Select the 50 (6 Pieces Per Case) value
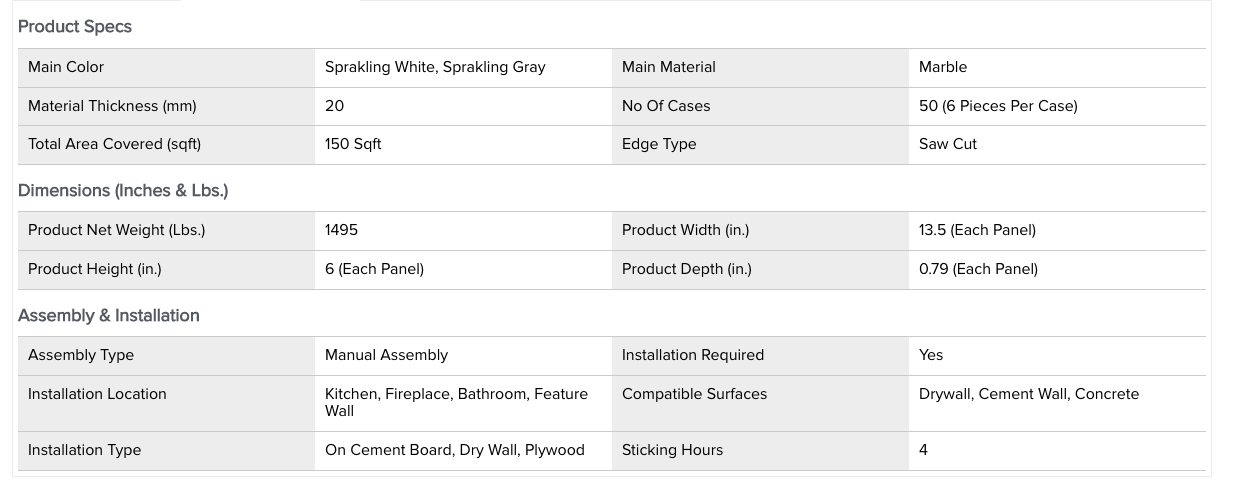 [998, 106]
